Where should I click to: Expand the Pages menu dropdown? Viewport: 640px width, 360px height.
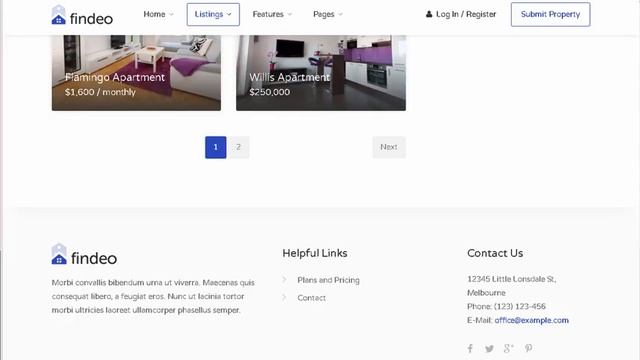(x=328, y=14)
